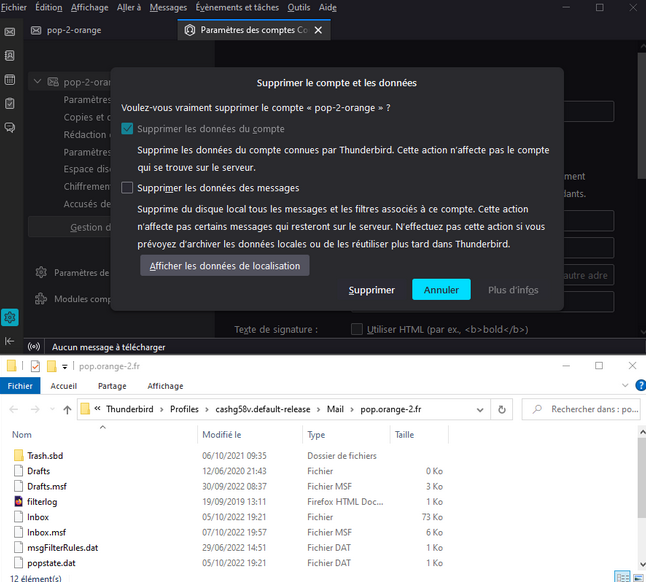Image resolution: width=646 pixels, height=582 pixels.
Task: Expand hidden path breadcrumb chevrons
Action: pos(98,409)
